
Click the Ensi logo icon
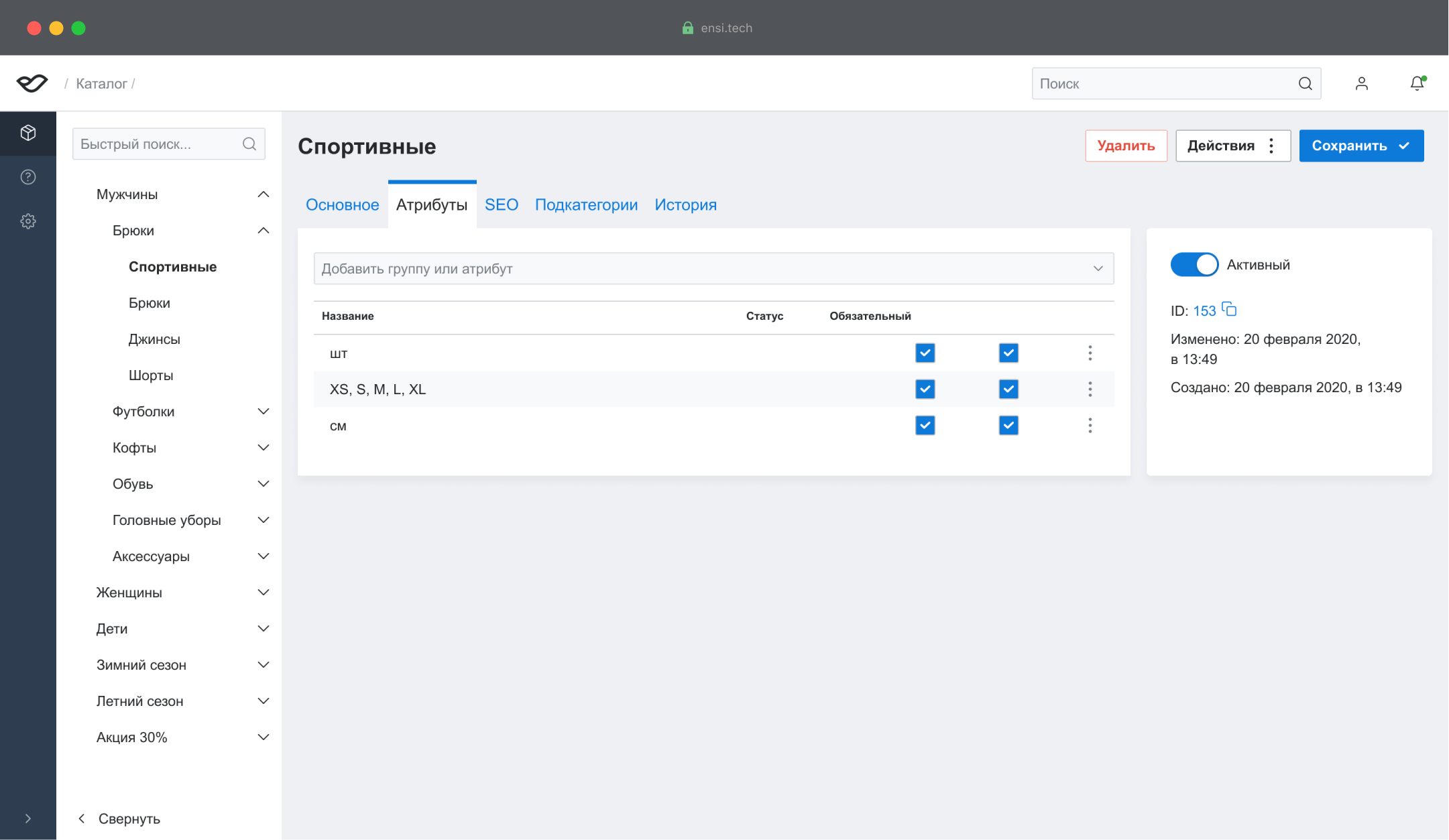tap(32, 83)
